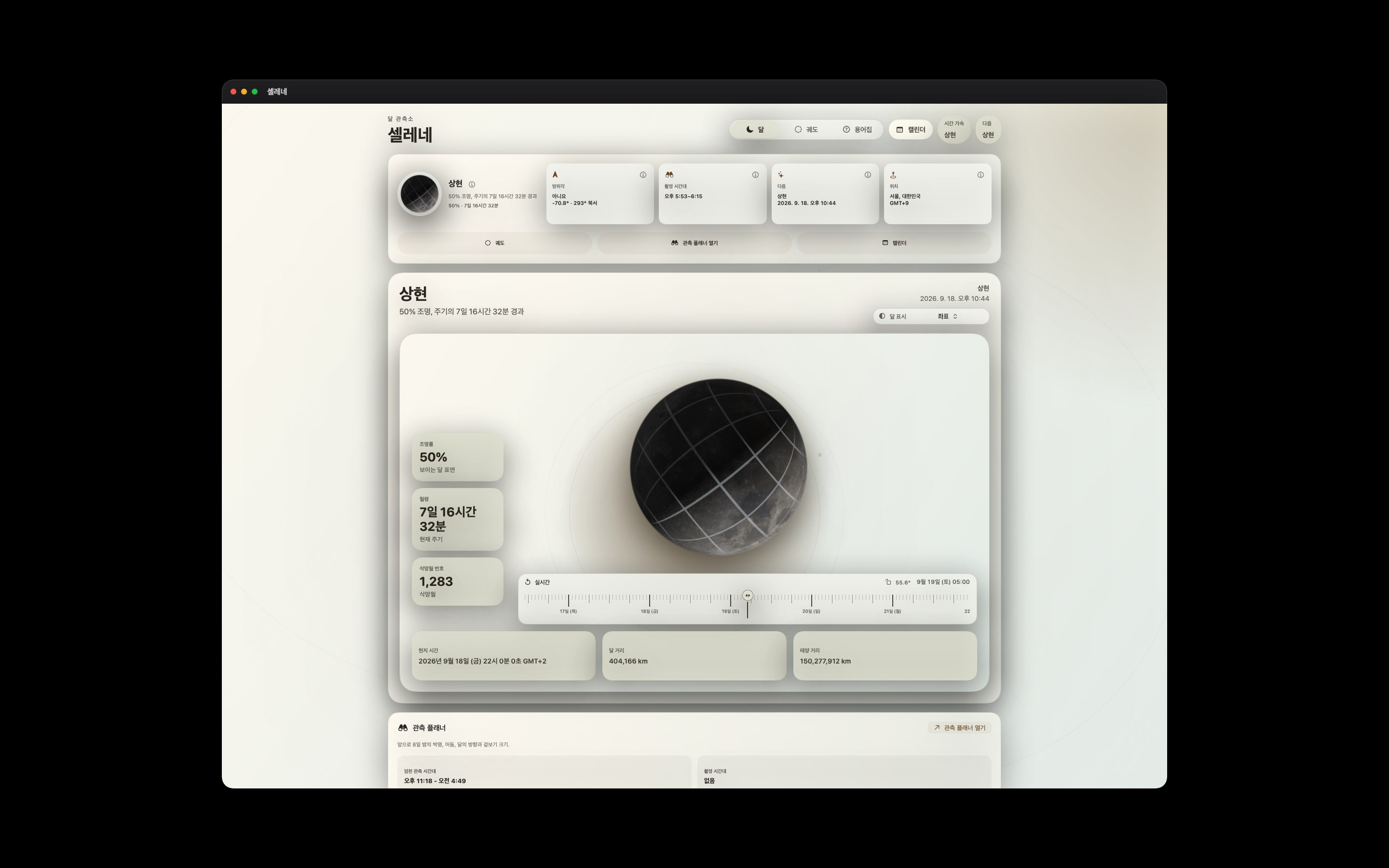
Task: Switch to the 달 tab
Action: pyautogui.click(x=755, y=130)
